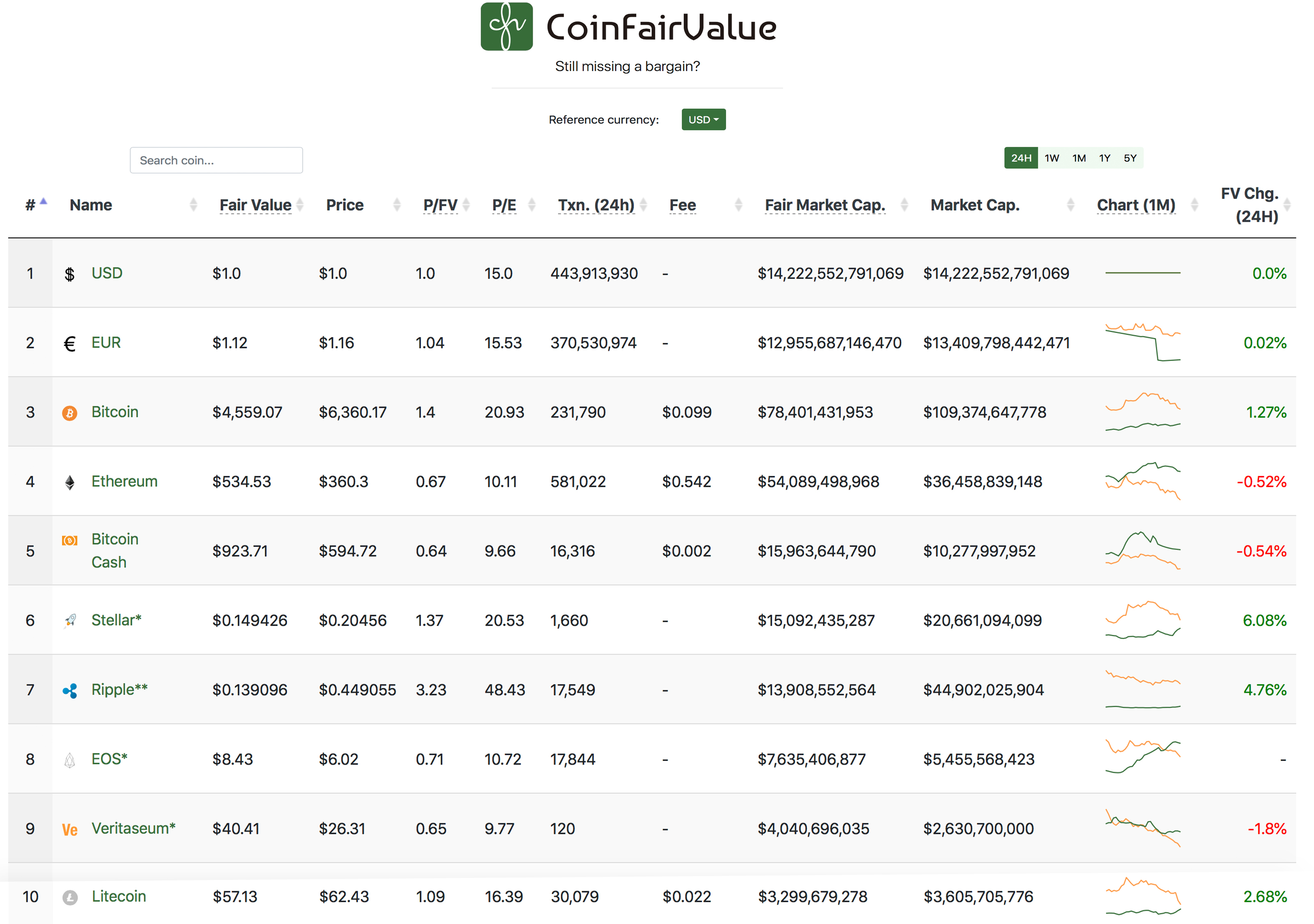
Task: Click the Ethereum row mini chart
Action: click(x=1142, y=481)
